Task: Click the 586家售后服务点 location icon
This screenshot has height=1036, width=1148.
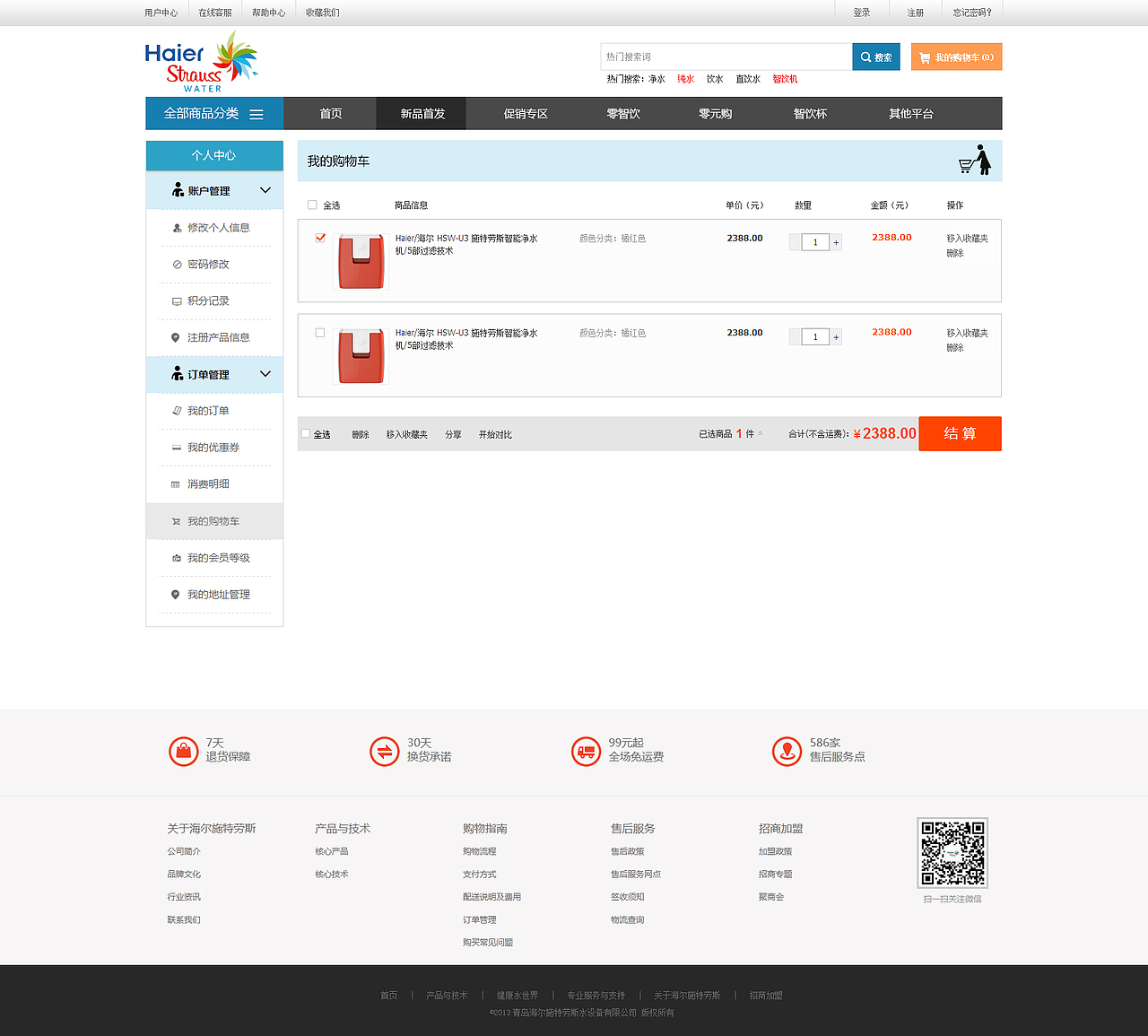Action: [787, 751]
